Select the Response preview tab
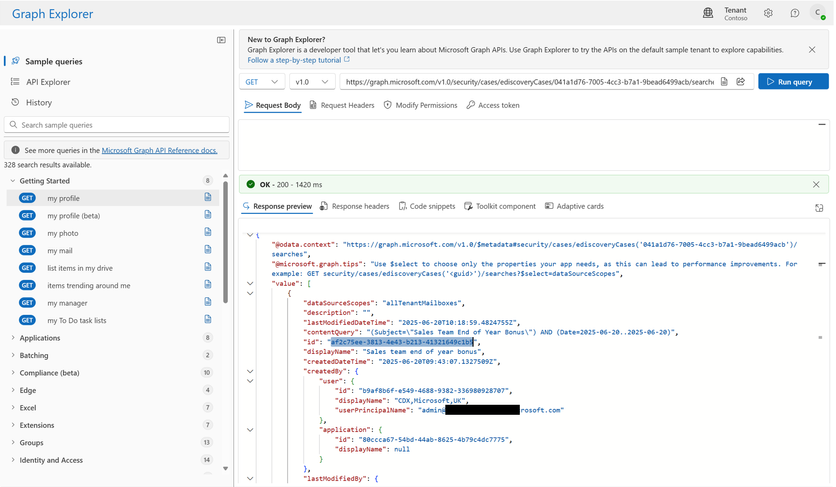The width and height of the screenshot is (836, 487). (x=277, y=206)
